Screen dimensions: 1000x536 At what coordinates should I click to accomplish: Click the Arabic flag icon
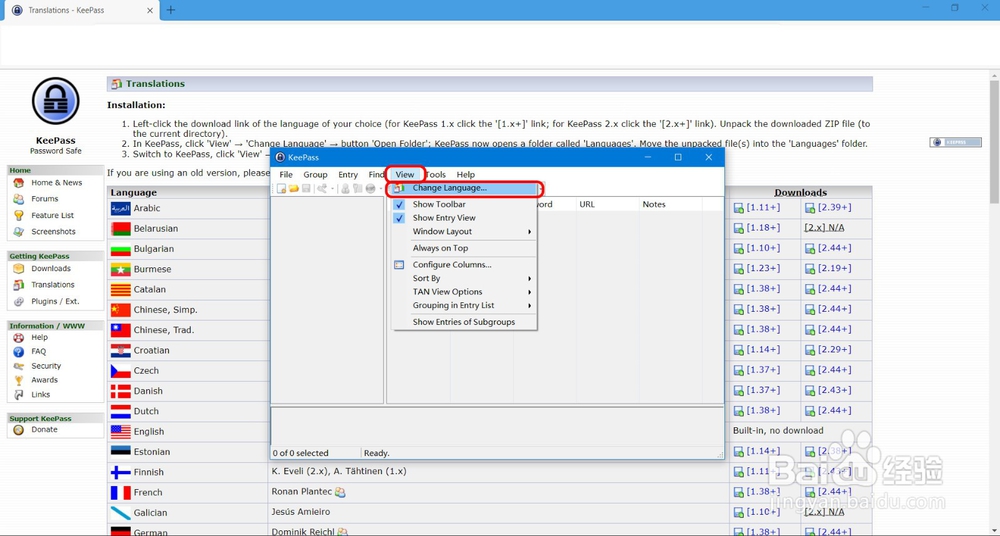pos(121,209)
